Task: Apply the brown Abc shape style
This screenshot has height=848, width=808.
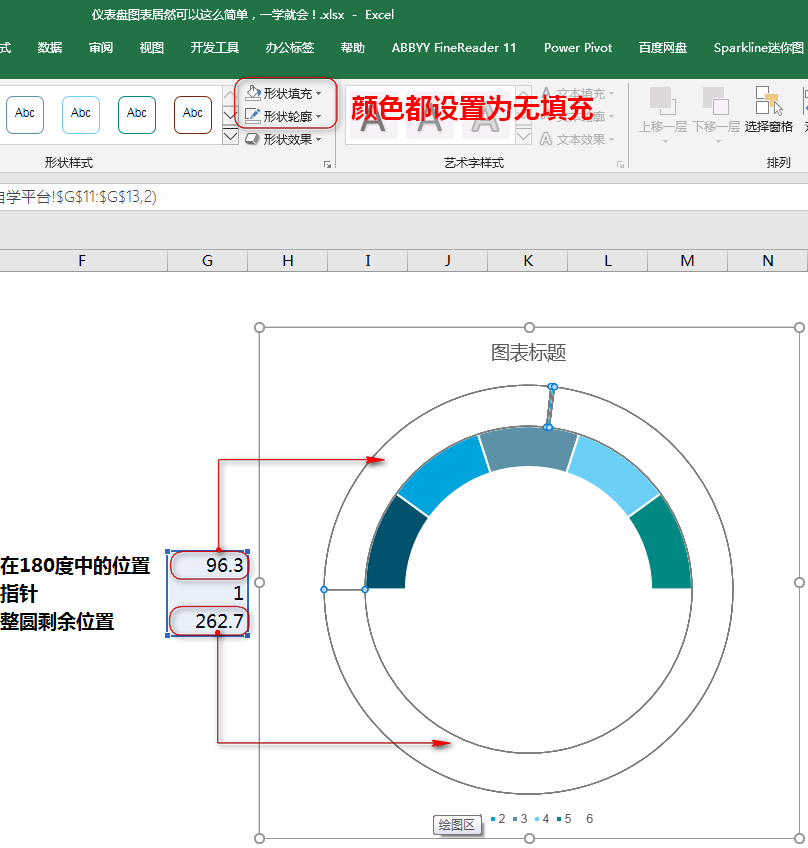Action: click(193, 114)
